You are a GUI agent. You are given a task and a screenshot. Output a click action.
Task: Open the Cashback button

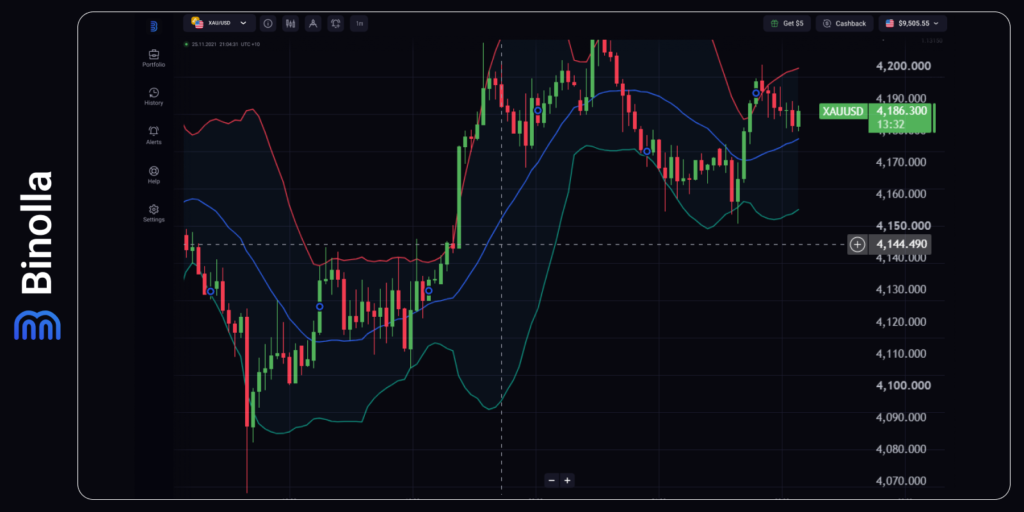844,24
